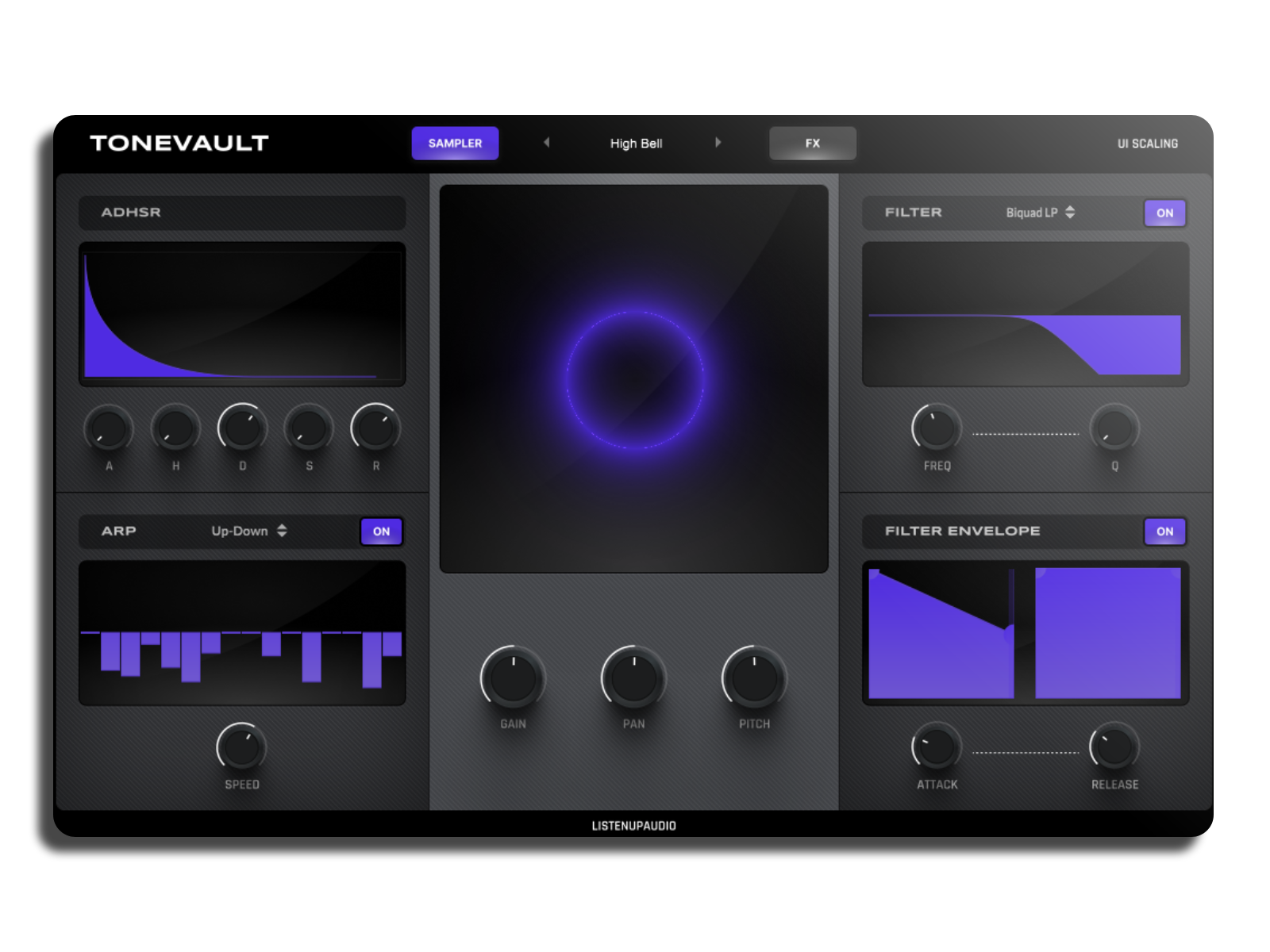Open the Up-Down arp mode dropdown
Image resolution: width=1270 pixels, height=952 pixels.
248,532
